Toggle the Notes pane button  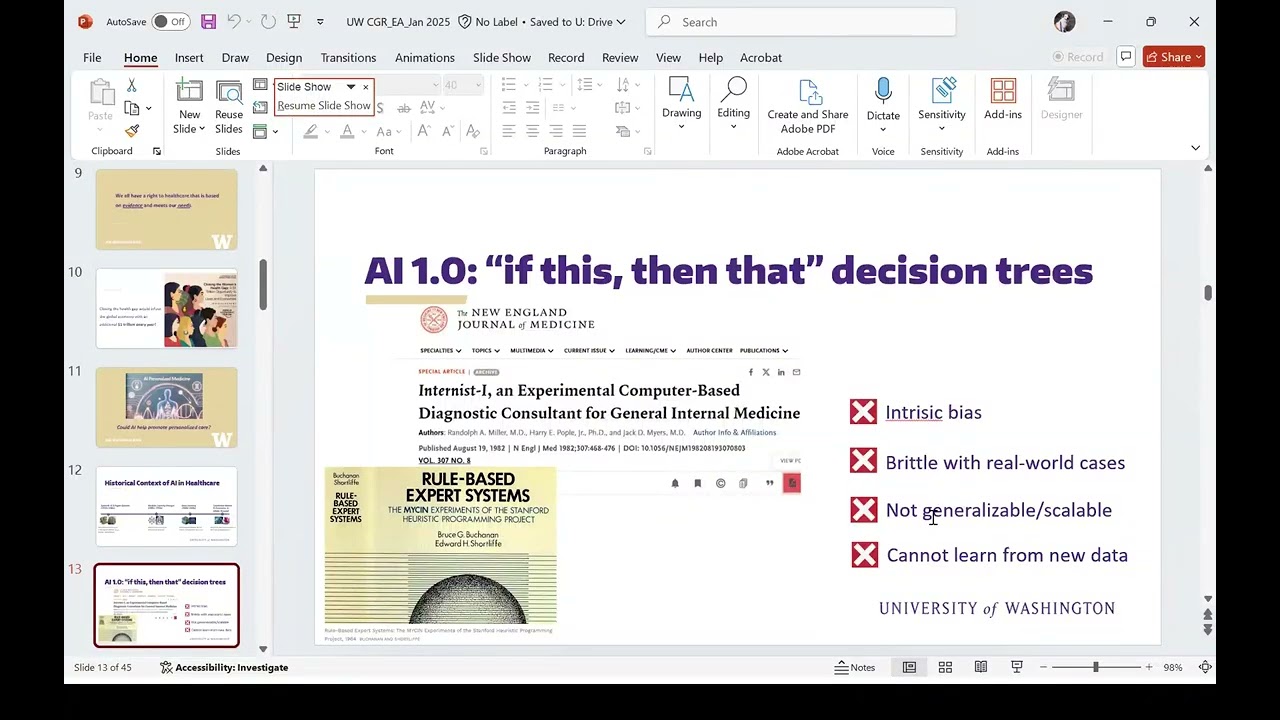pyautogui.click(x=856, y=667)
